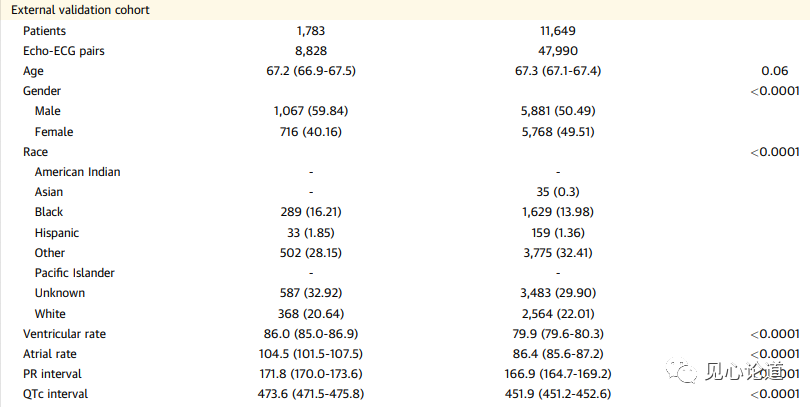Select the Pacific Islander row label

tap(74, 273)
